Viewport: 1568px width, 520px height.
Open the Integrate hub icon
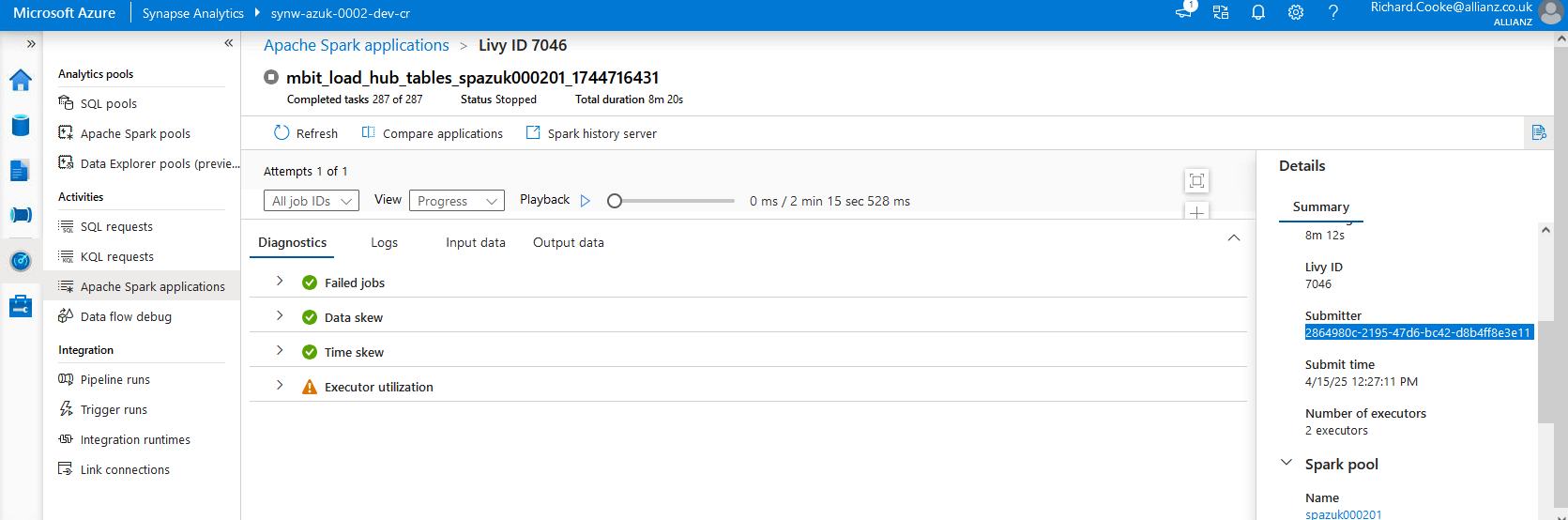[21, 215]
